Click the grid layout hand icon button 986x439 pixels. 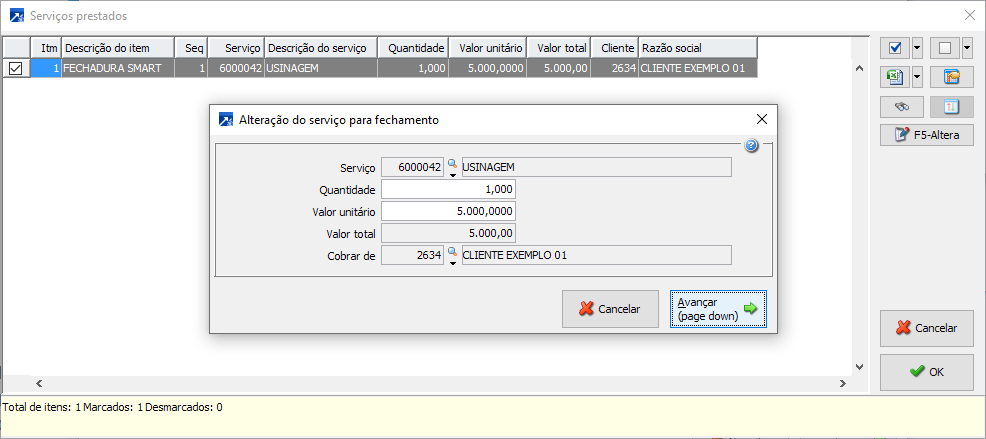952,77
